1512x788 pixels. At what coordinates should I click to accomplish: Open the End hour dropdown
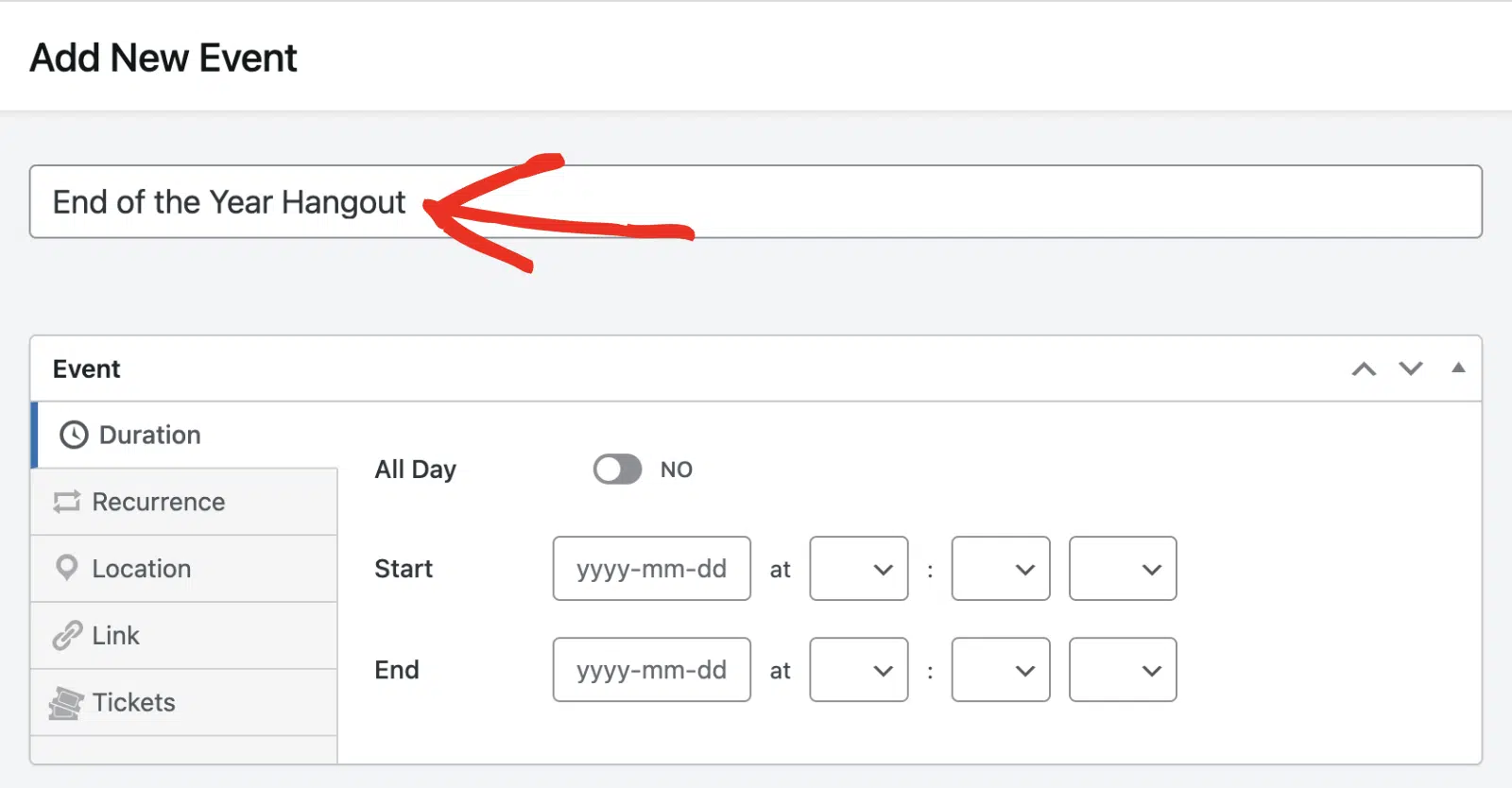tap(859, 670)
